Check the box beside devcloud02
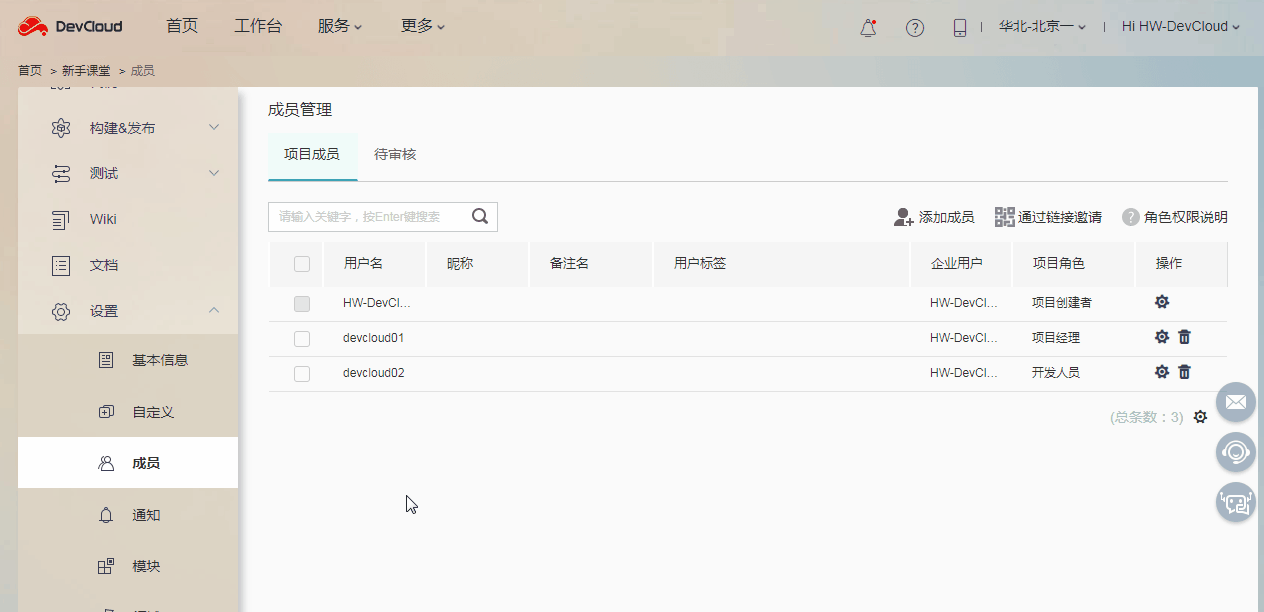This screenshot has height=612, width=1264. coord(301,372)
